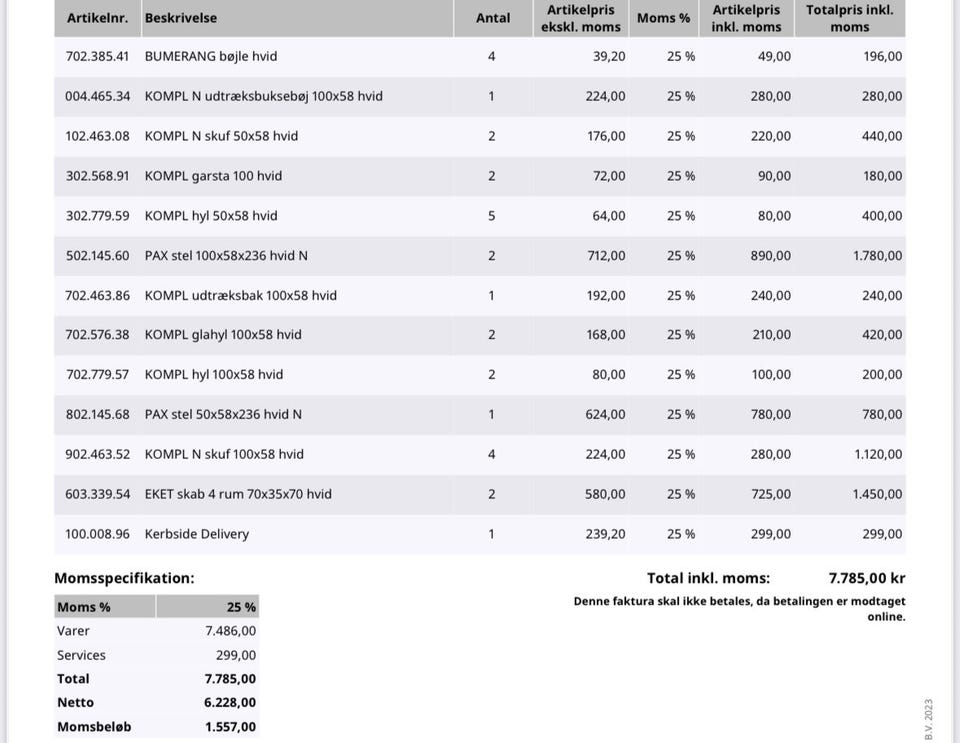The width and height of the screenshot is (960, 743).
Task: Click article number 004.465.34
Action: (x=97, y=96)
